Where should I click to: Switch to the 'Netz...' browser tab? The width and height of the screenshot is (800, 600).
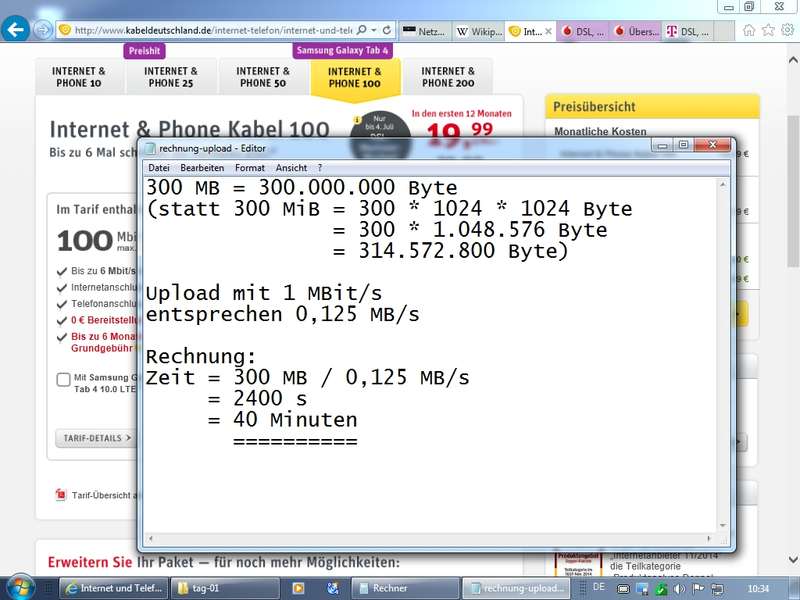[424, 31]
